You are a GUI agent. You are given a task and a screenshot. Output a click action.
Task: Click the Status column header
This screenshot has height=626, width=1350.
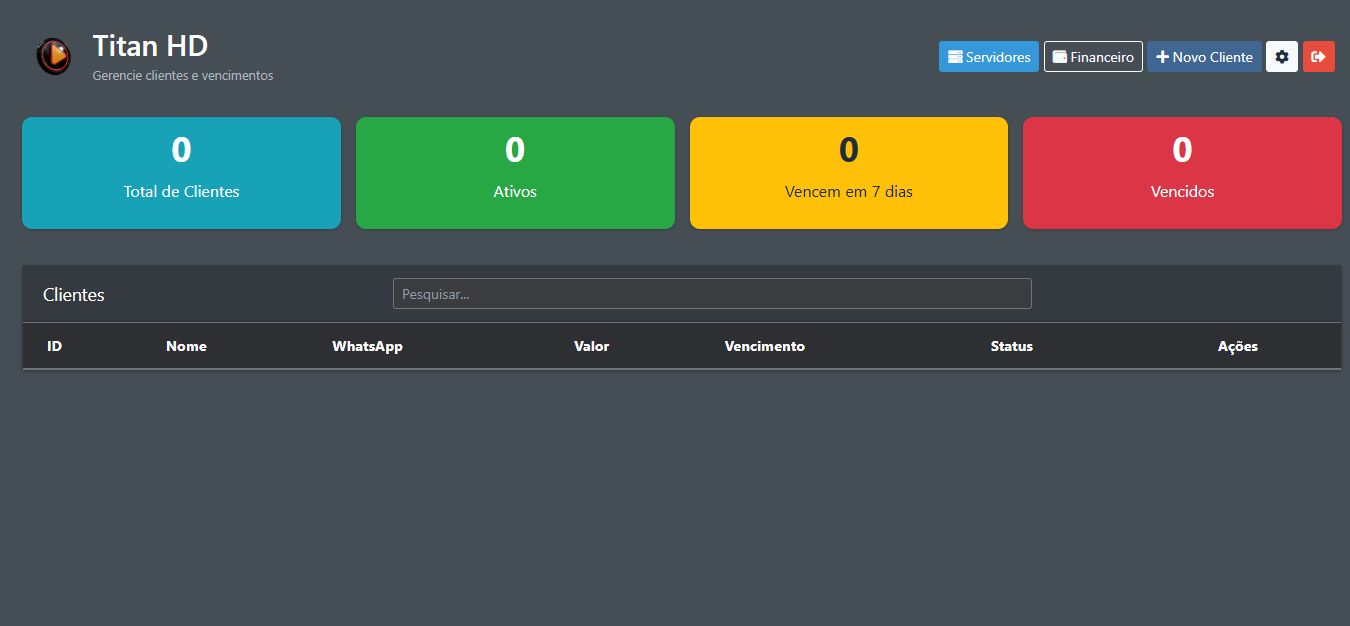coord(1011,346)
